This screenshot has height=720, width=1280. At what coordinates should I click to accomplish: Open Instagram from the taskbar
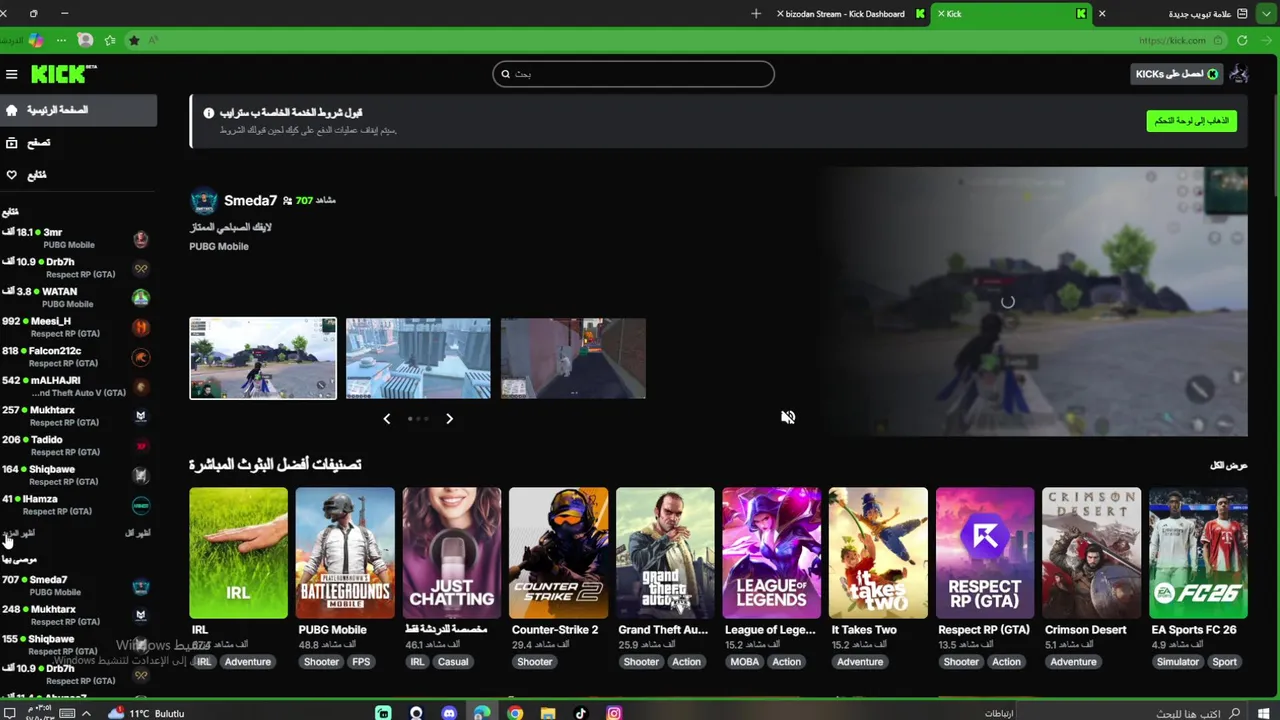coord(614,713)
